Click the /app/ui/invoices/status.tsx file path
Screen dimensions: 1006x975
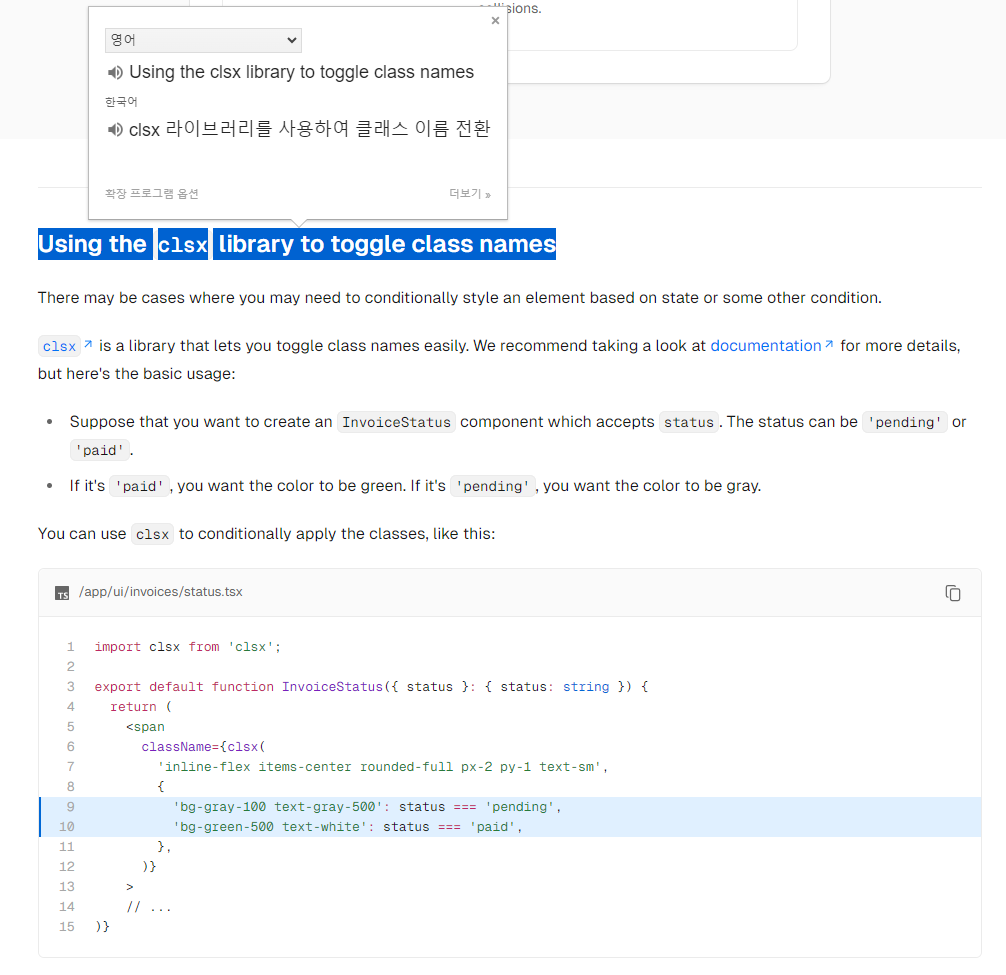click(160, 592)
